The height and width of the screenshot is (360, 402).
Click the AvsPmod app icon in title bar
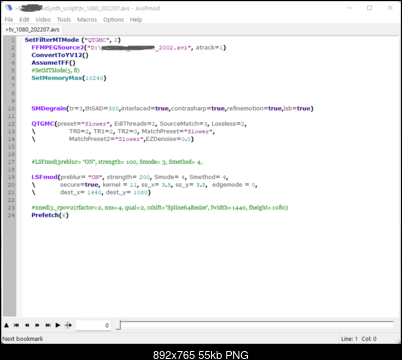coord(8,8)
